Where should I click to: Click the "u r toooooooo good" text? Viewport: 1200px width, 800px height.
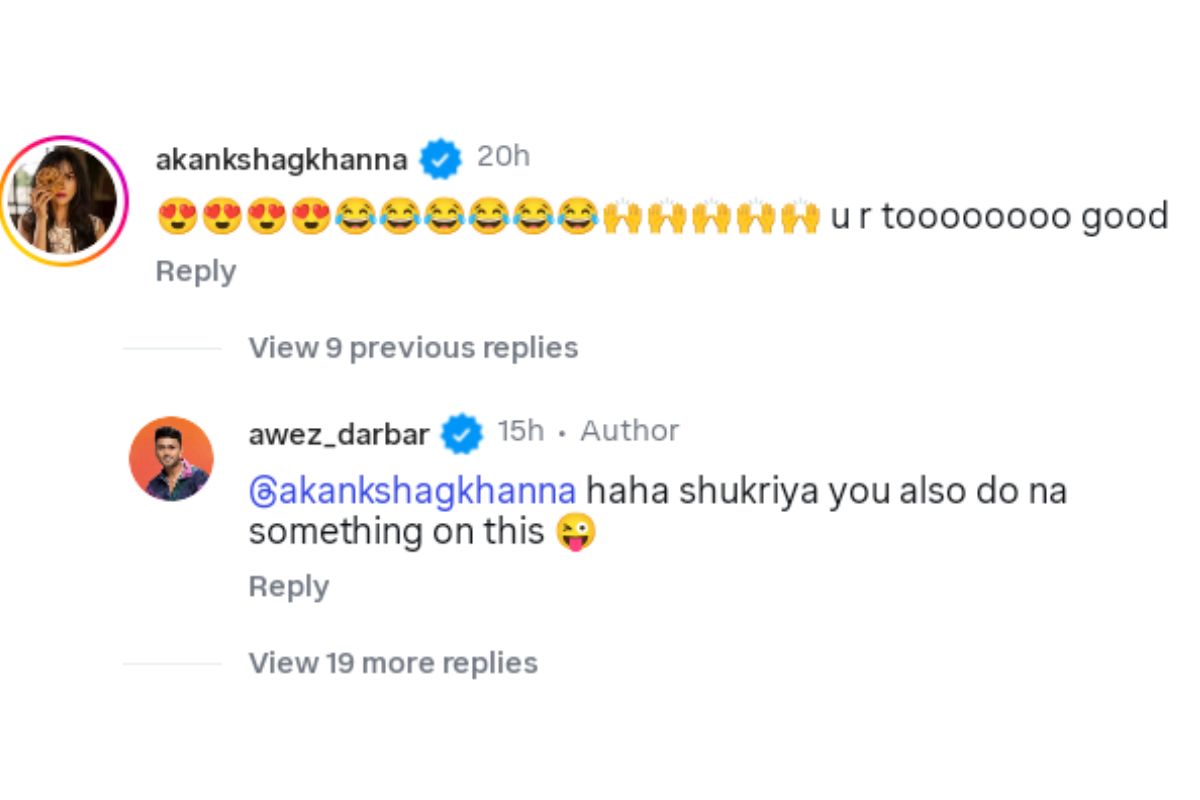[x=999, y=217]
